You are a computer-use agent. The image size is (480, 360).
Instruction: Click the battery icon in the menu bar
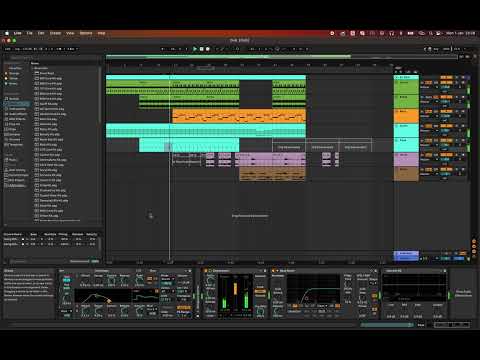point(411,33)
